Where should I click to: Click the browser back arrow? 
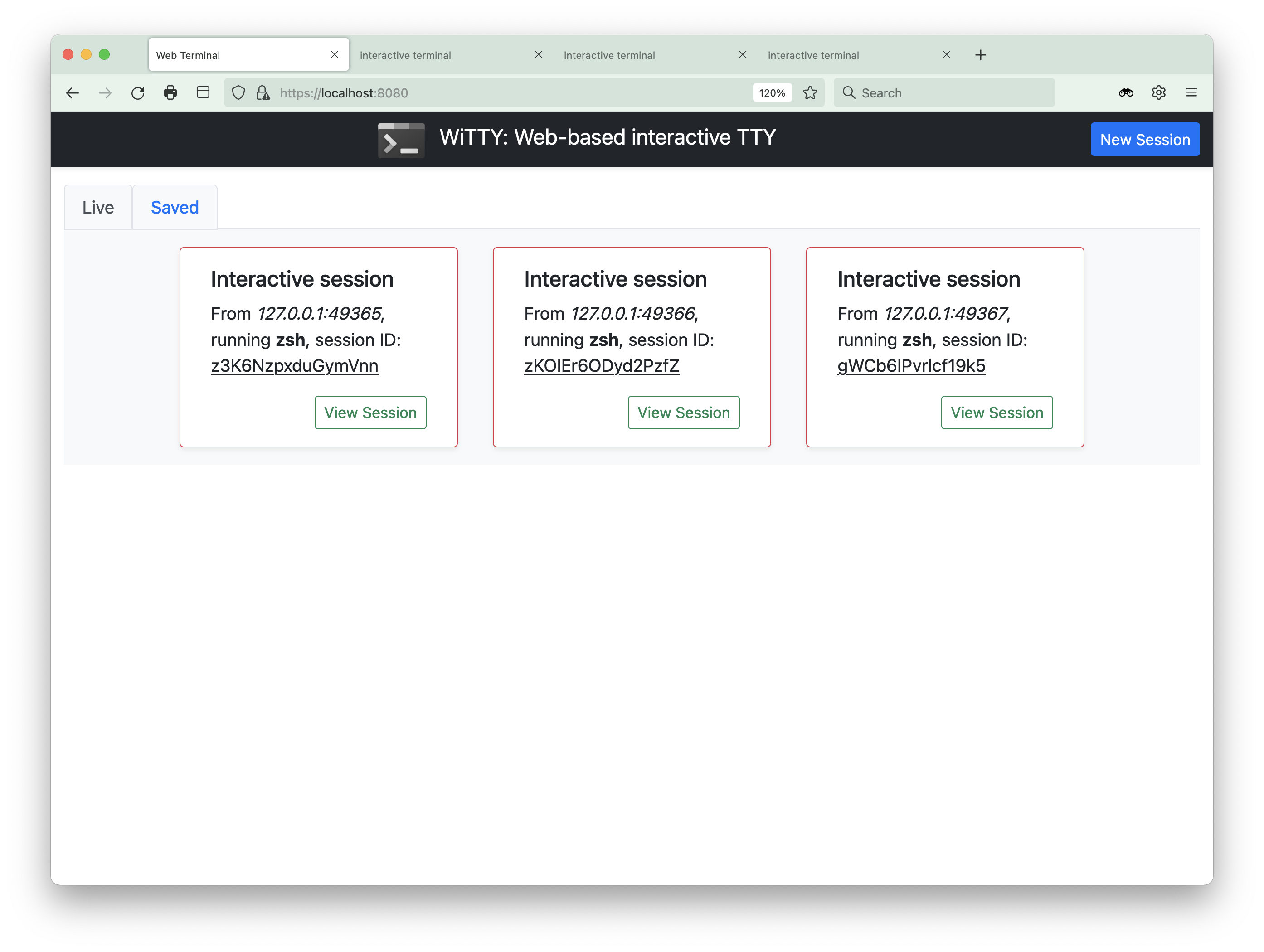coord(73,93)
